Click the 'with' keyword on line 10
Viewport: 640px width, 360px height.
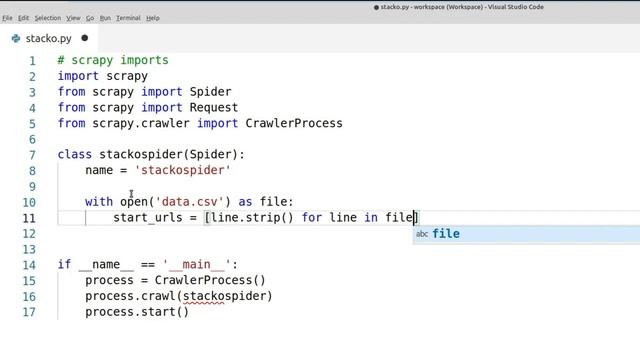99,202
